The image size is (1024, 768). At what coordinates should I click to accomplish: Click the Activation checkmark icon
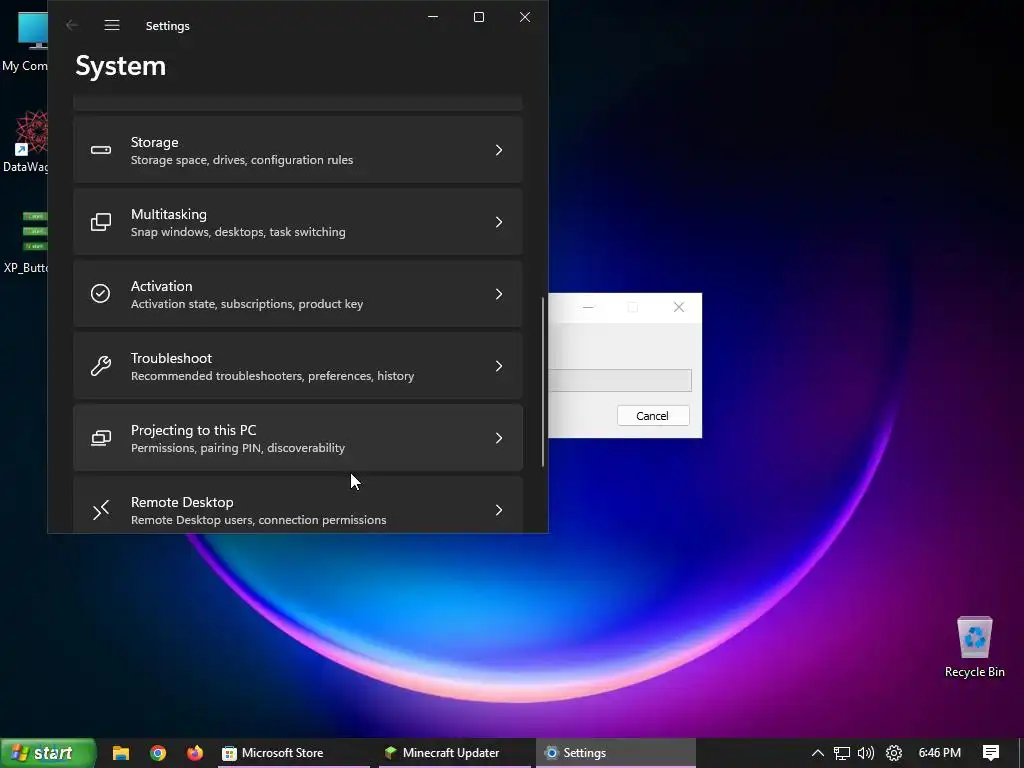tap(101, 294)
